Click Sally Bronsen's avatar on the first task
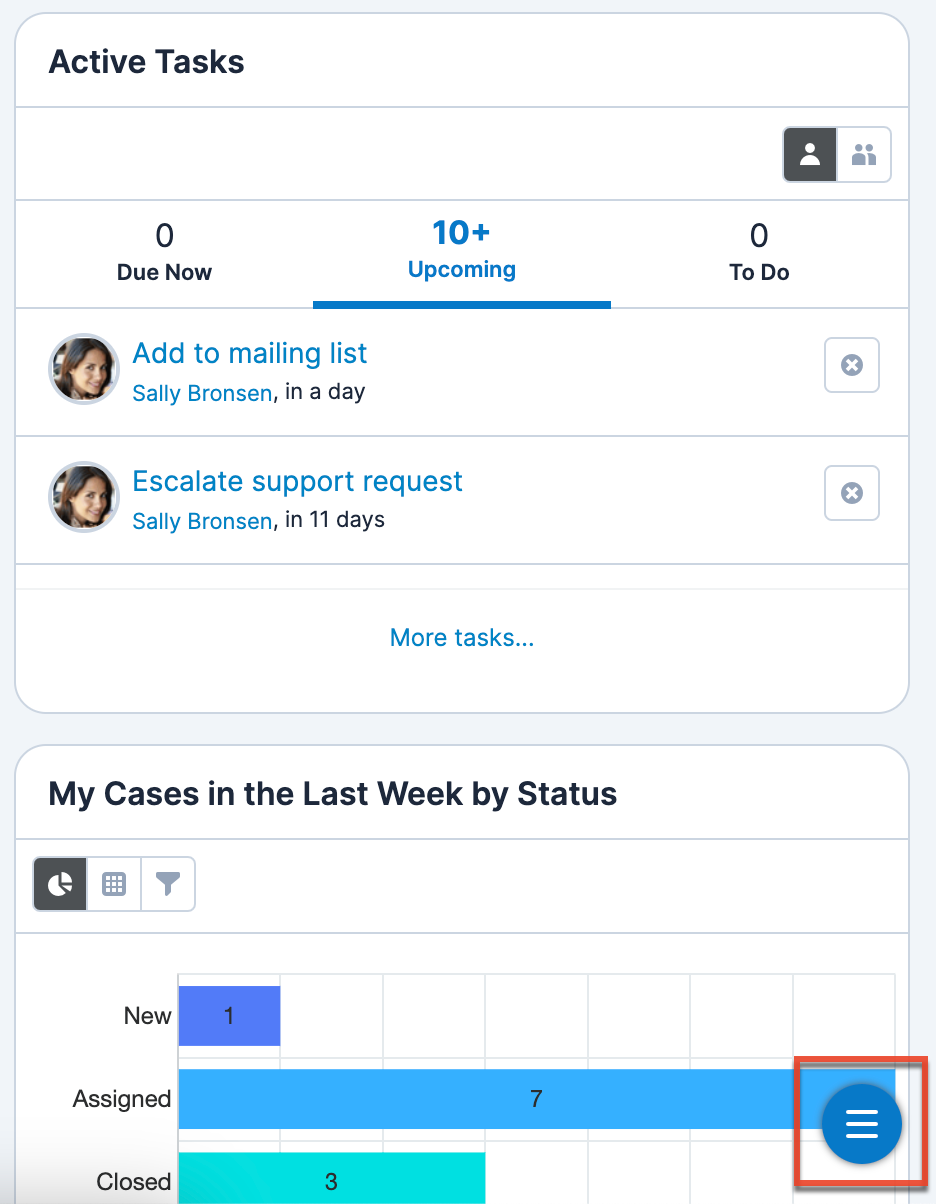The width and height of the screenshot is (936, 1204). [84, 369]
